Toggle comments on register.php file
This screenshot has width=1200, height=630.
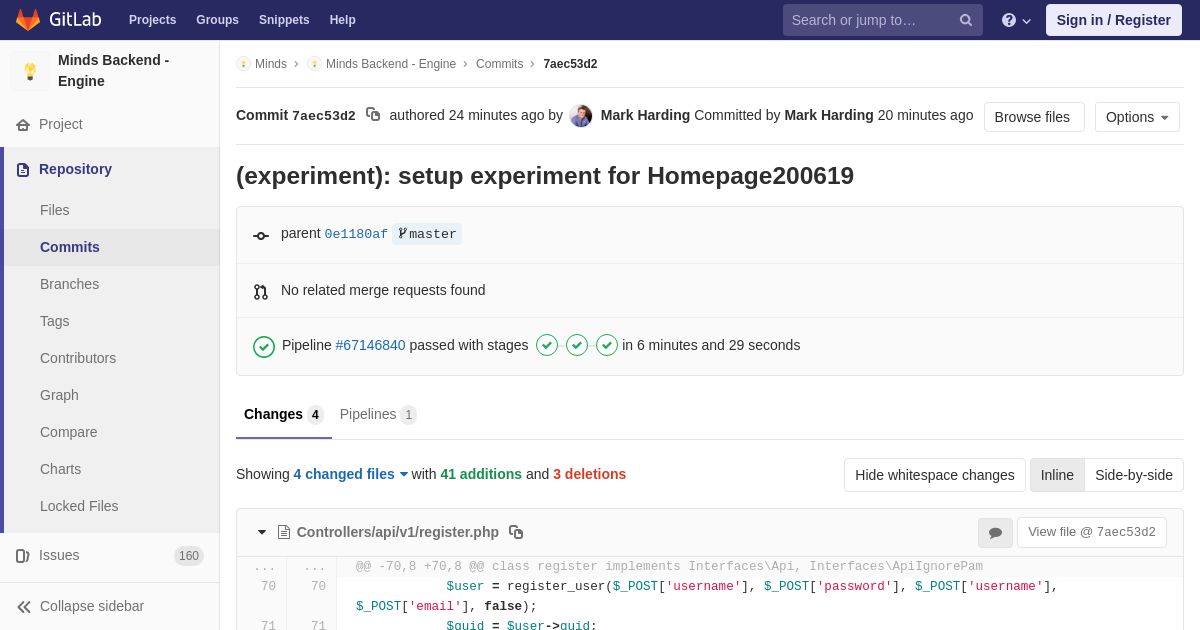click(x=995, y=533)
